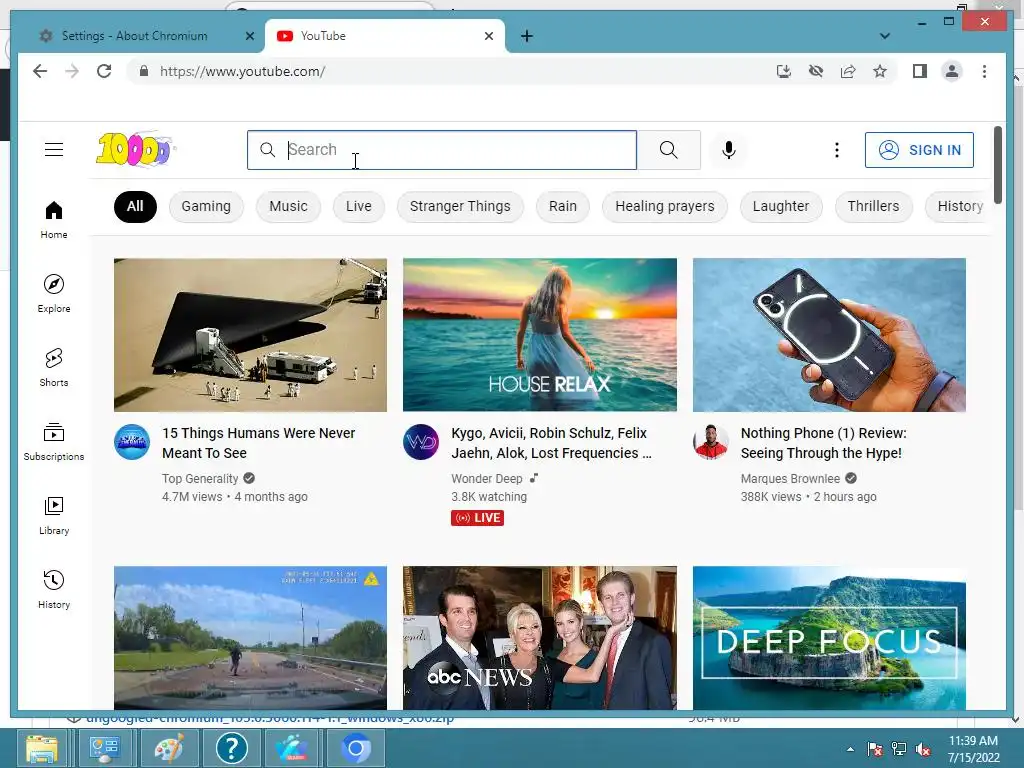
Task: Open the Top Generality channel name link
Action: pos(200,479)
